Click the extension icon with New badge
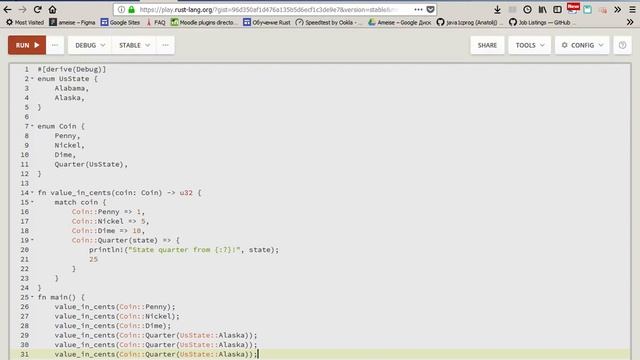The height and width of the screenshot is (360, 640). tap(573, 9)
